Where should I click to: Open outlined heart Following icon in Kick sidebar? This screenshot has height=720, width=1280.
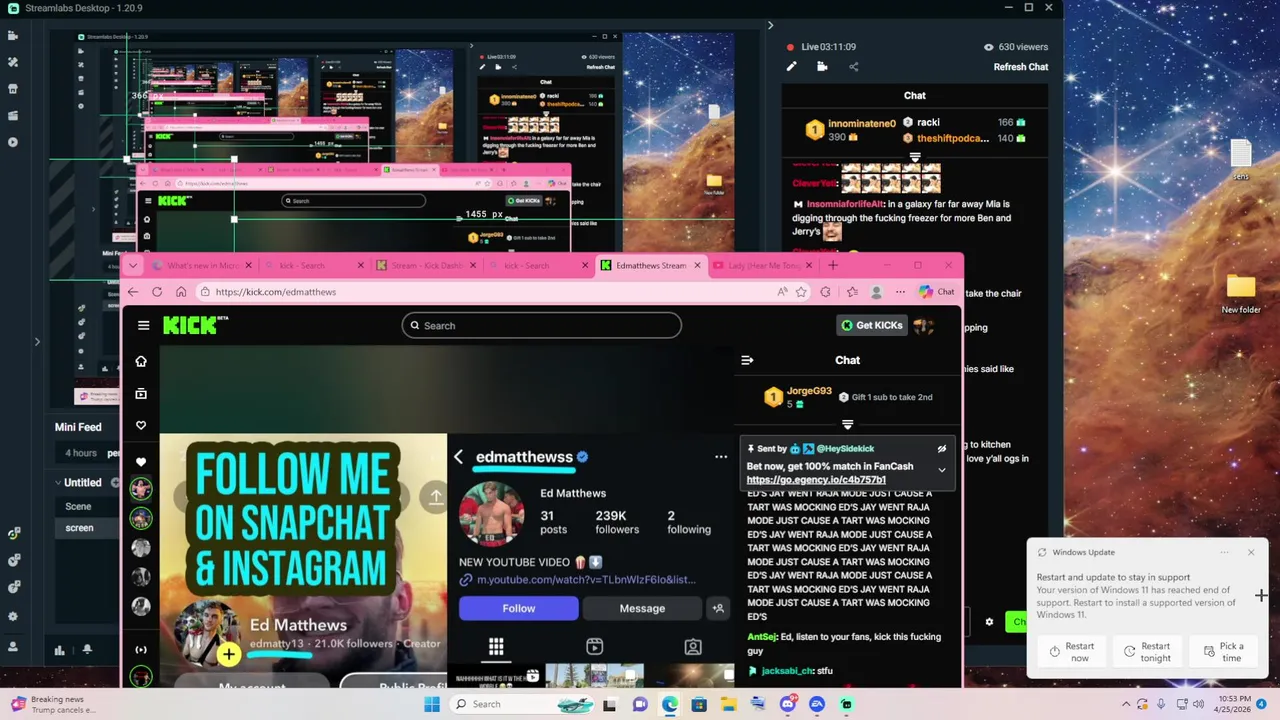click(141, 426)
